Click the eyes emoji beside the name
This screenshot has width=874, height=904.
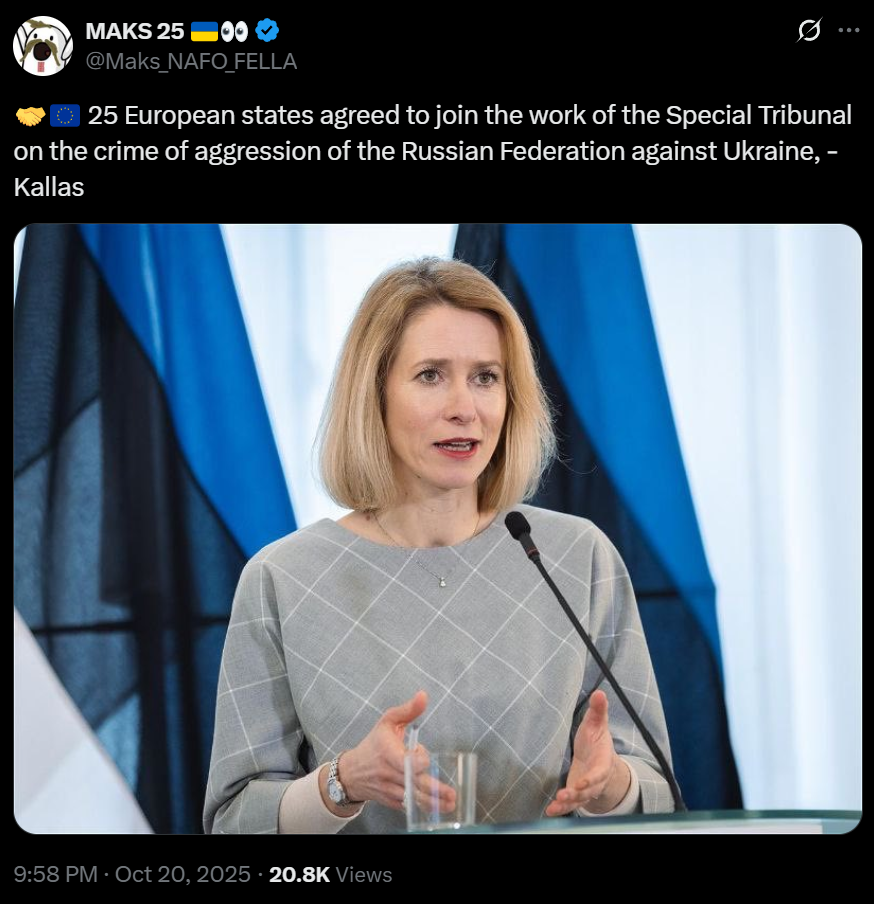click(x=234, y=32)
